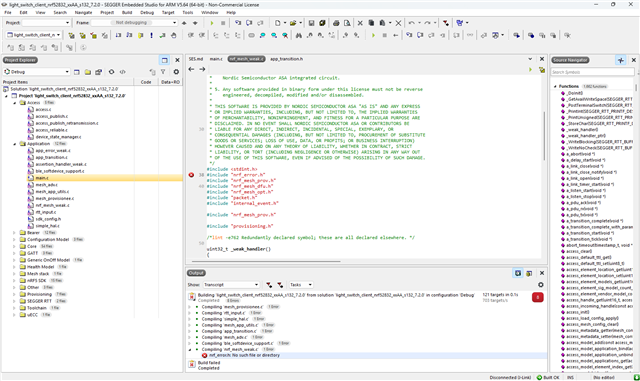Screen dimensions: 640x381
Task: Select main.c in the project tree
Action: (x=42, y=178)
